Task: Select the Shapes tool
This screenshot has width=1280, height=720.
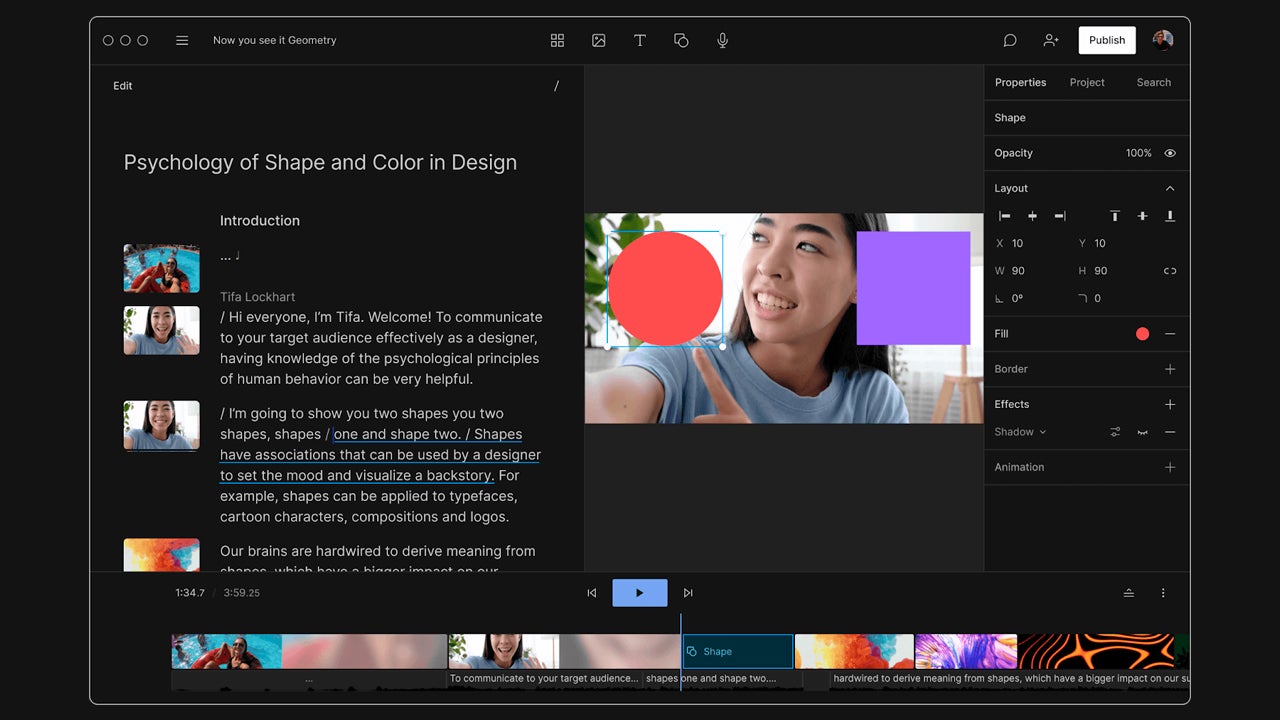Action: 681,40
